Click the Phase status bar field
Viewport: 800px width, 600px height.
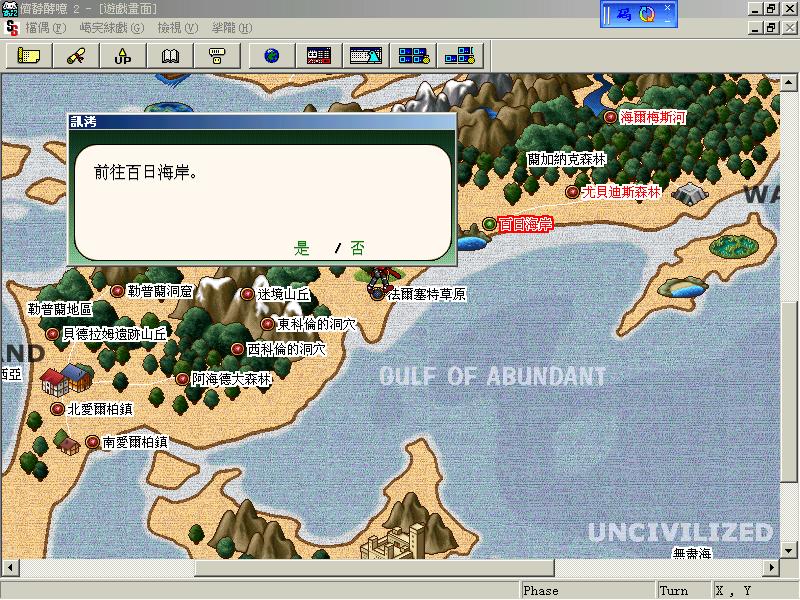click(587, 590)
